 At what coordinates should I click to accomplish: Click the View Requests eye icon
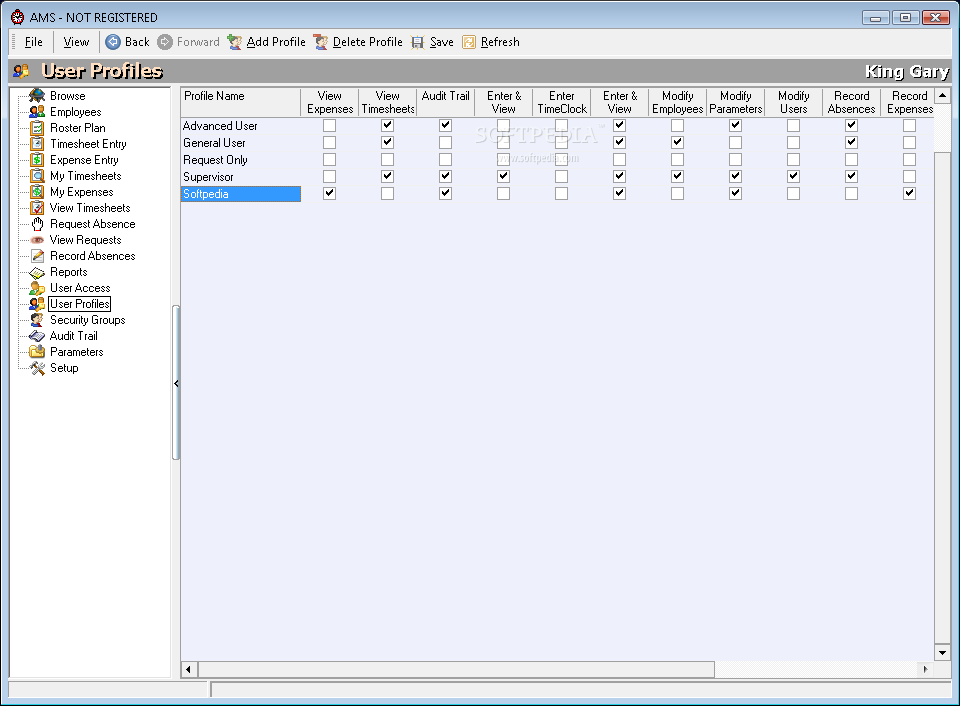[37, 239]
